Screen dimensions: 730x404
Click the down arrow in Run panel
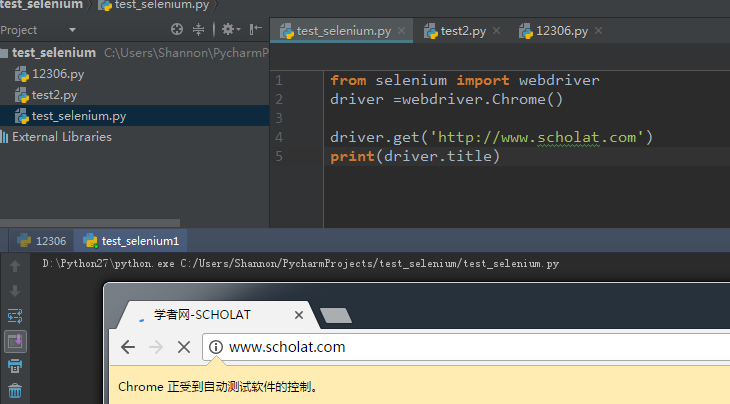15,291
